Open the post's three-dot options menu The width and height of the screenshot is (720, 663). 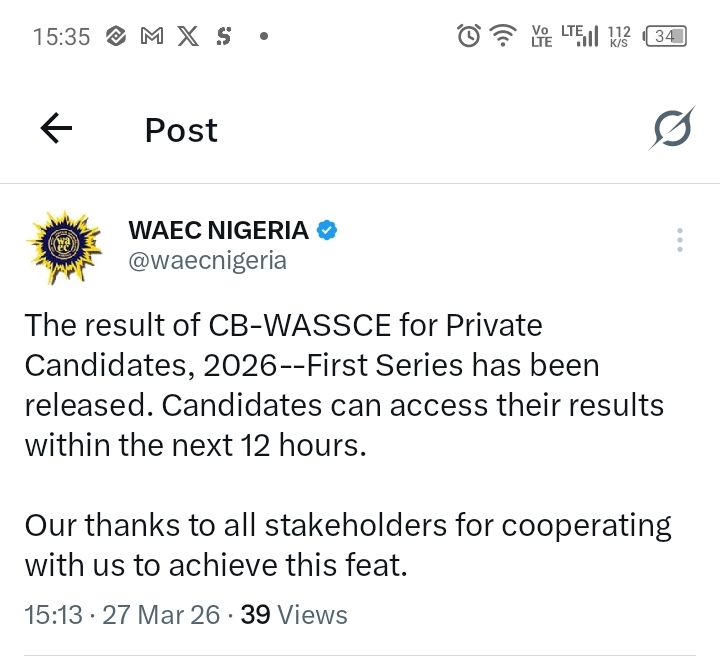[679, 240]
